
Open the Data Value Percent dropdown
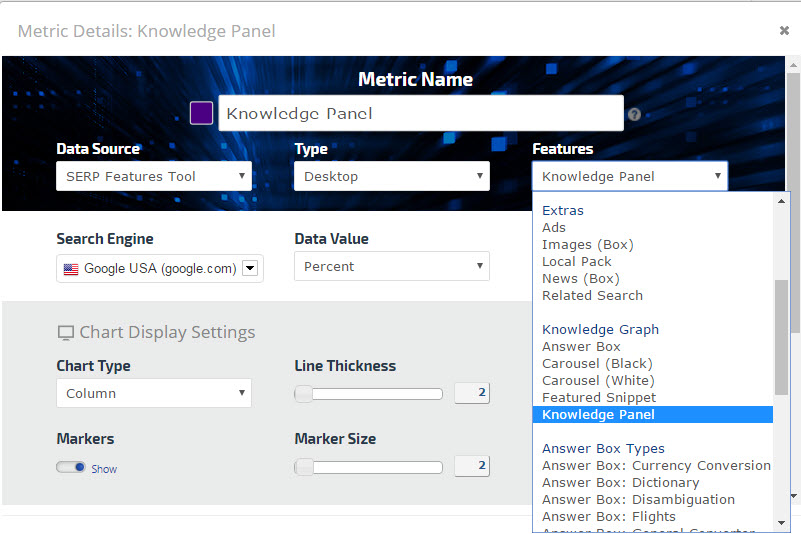[391, 267]
